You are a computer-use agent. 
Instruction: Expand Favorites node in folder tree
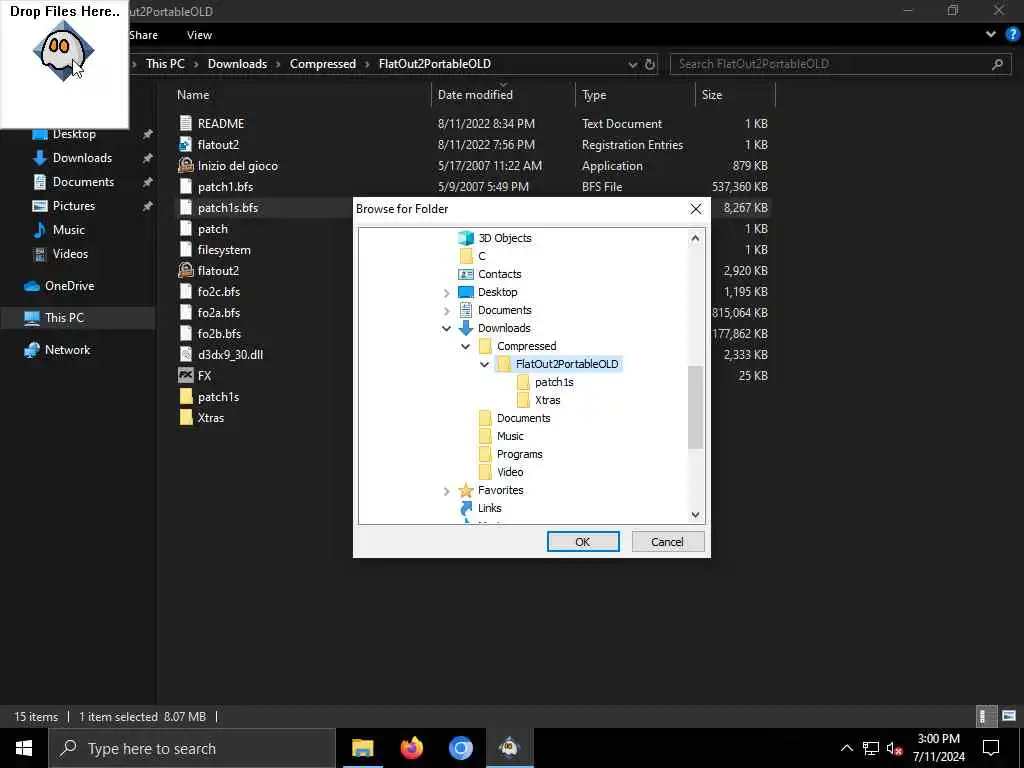pyautogui.click(x=447, y=490)
